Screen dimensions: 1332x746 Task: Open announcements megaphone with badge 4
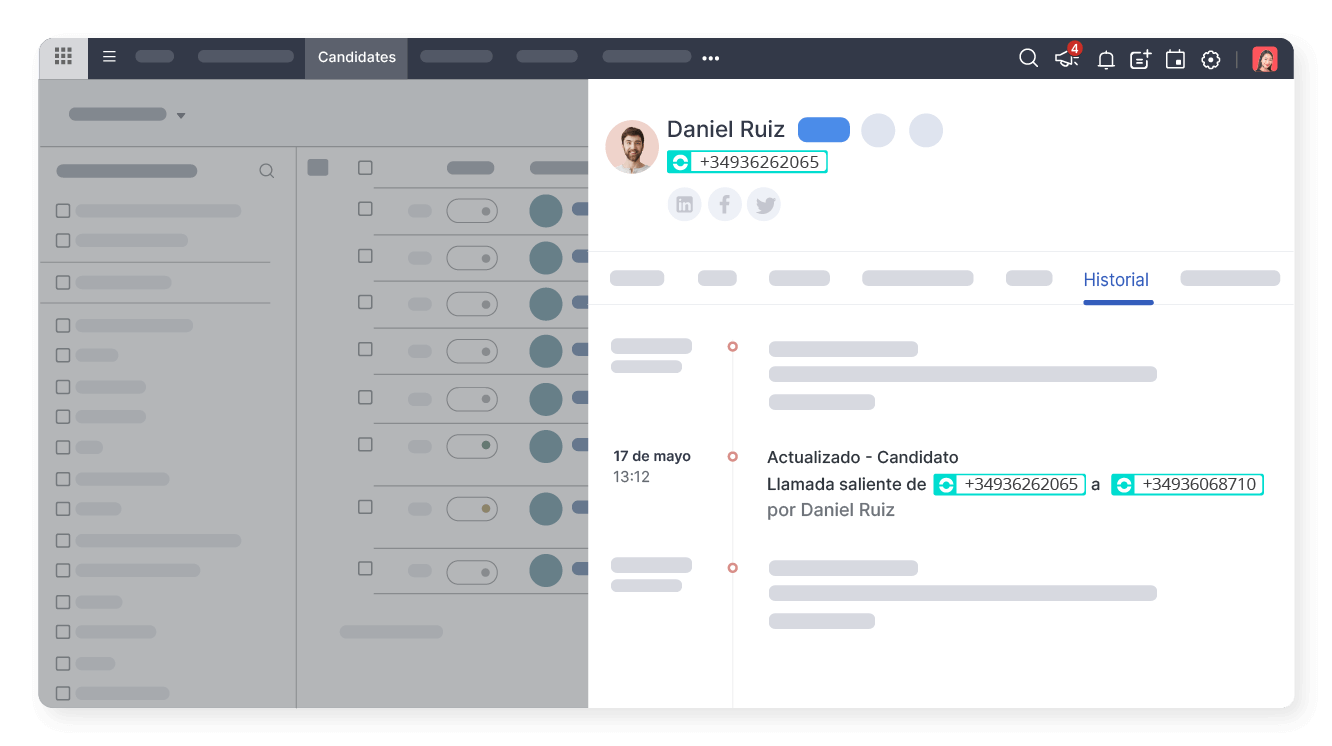[1067, 59]
